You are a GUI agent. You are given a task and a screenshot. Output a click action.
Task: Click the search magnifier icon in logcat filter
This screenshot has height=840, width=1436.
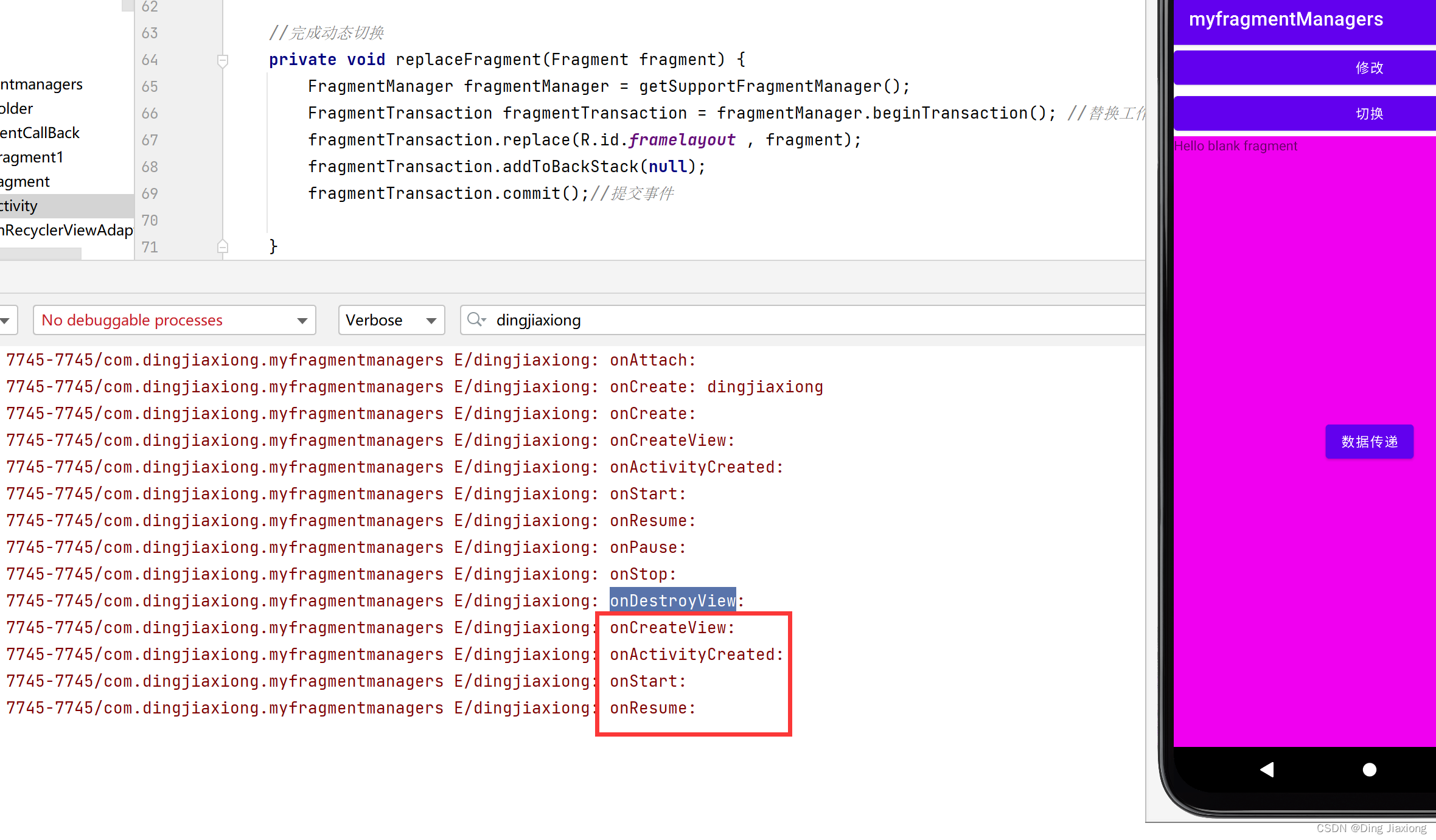point(476,319)
